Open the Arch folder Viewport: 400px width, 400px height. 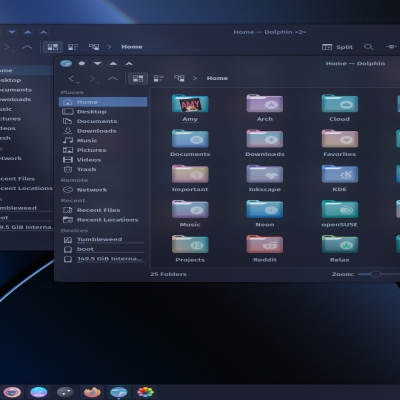pos(265,108)
